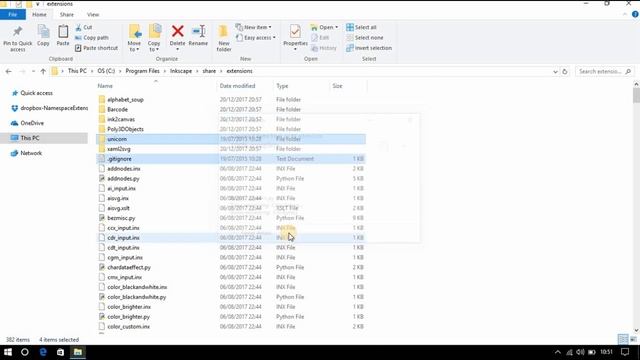Create a New folder
The width and height of the screenshot is (640, 360).
[224, 38]
